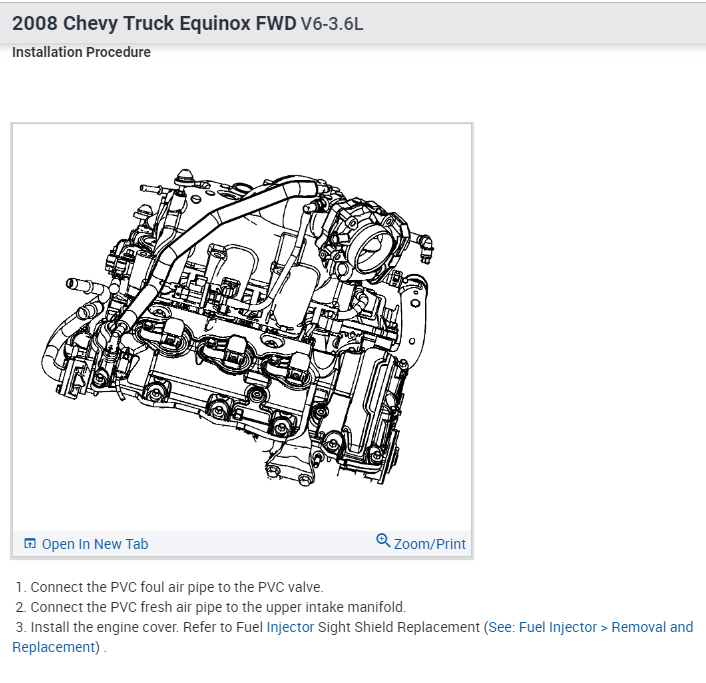Select the '2008 Chevy Truck Equinox FWD' title

[x=154, y=23]
